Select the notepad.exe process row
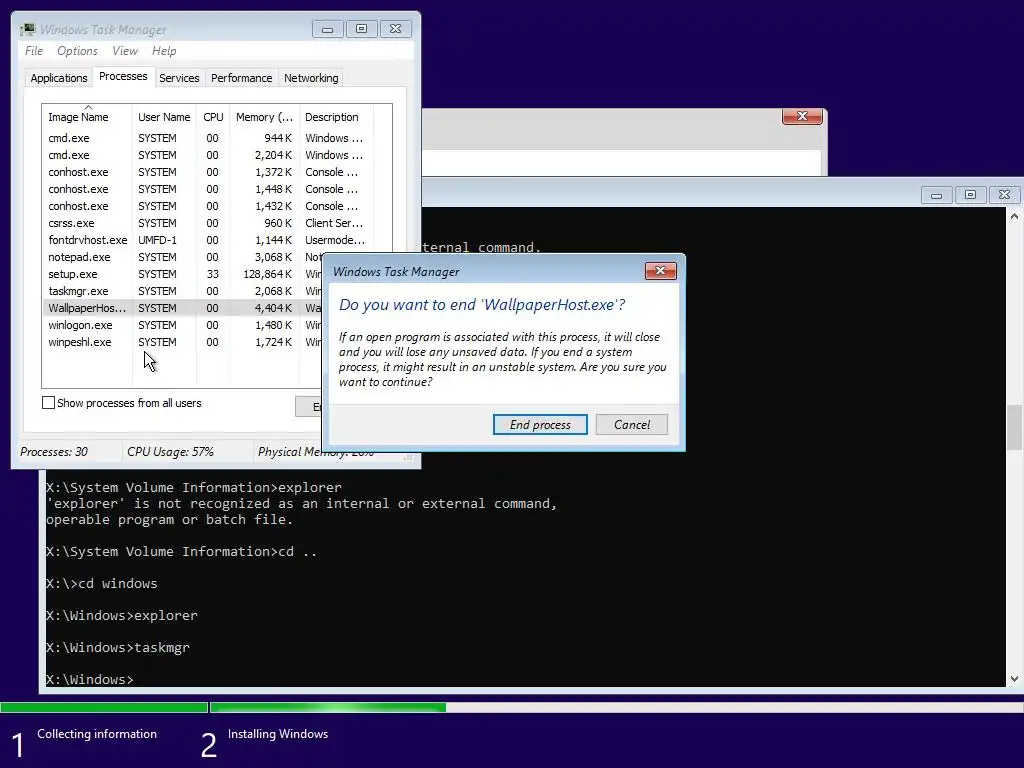The width and height of the screenshot is (1024, 768). (183, 257)
